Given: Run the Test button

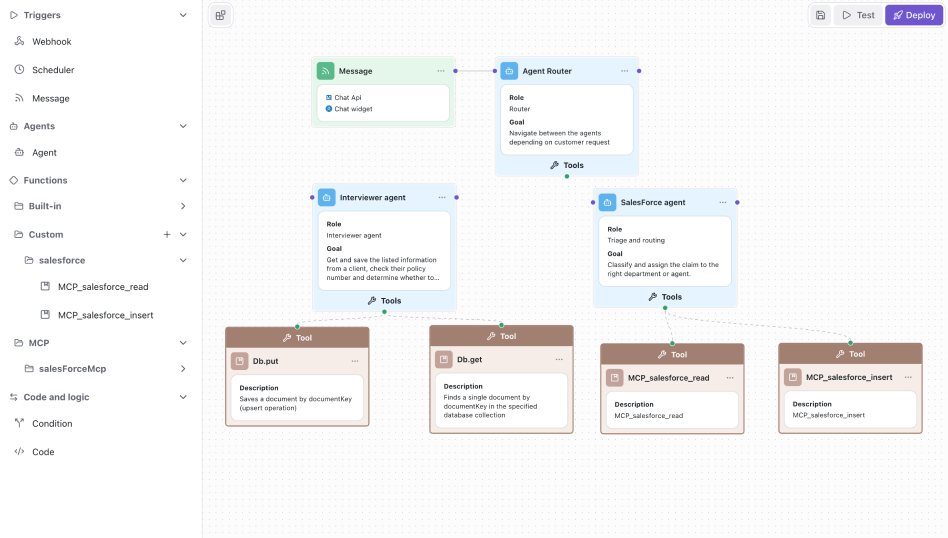Looking at the screenshot, I should point(859,15).
